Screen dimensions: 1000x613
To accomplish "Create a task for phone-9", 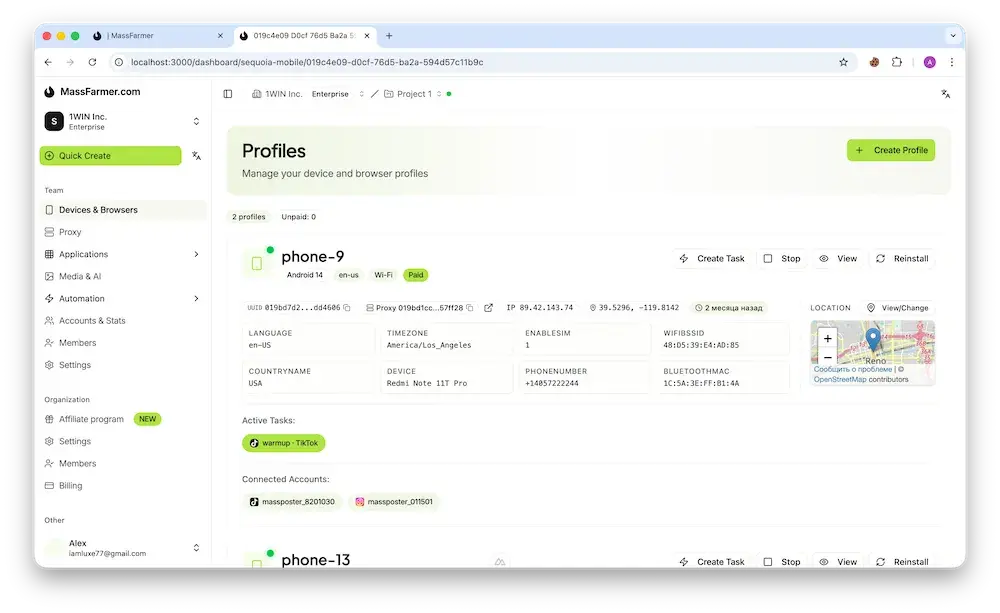I will [x=712, y=258].
